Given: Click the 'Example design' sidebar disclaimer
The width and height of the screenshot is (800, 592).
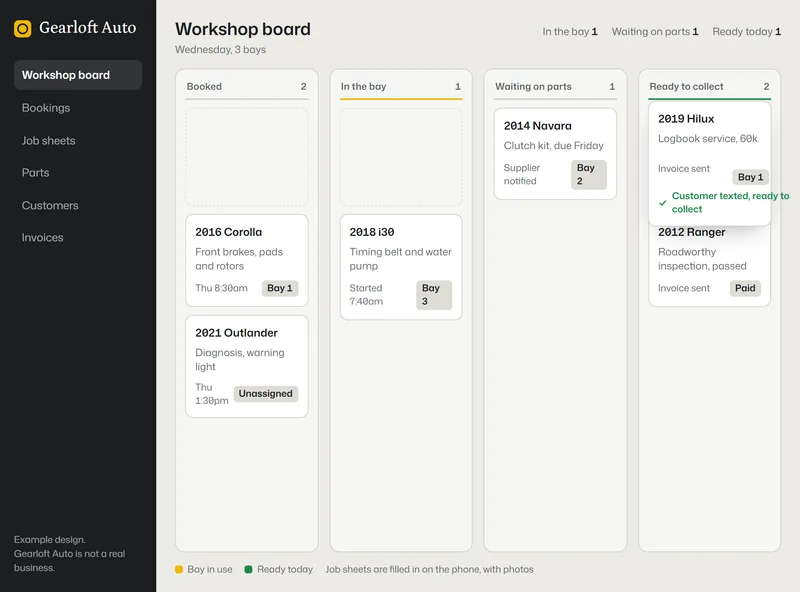Looking at the screenshot, I should point(69,554).
